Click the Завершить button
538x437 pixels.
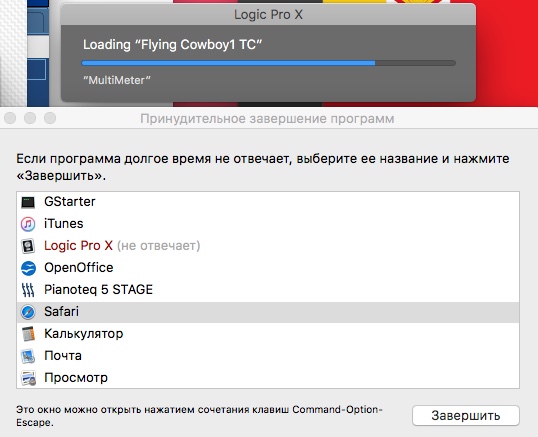(466, 415)
